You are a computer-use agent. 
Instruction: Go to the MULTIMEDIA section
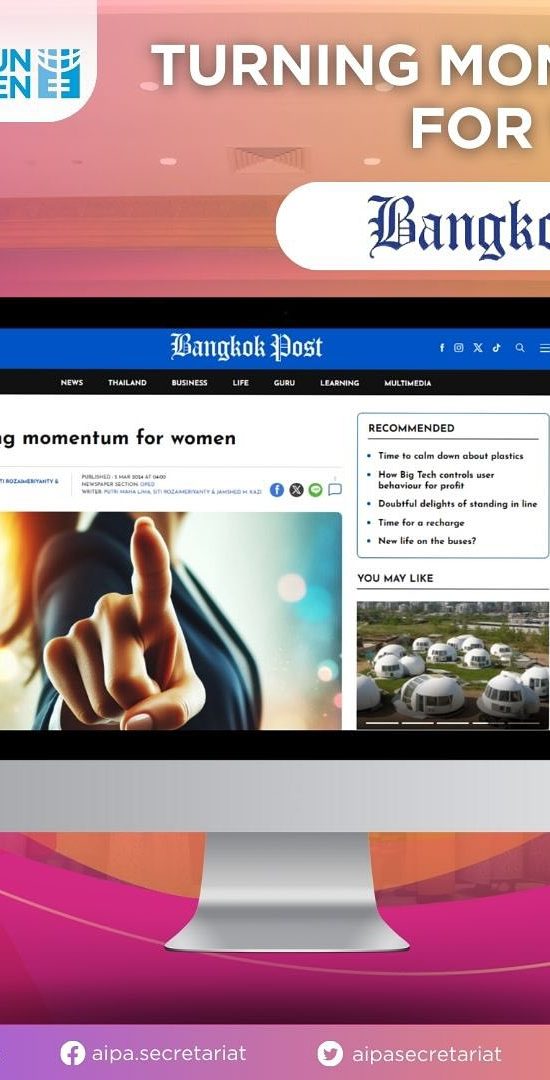(x=408, y=383)
